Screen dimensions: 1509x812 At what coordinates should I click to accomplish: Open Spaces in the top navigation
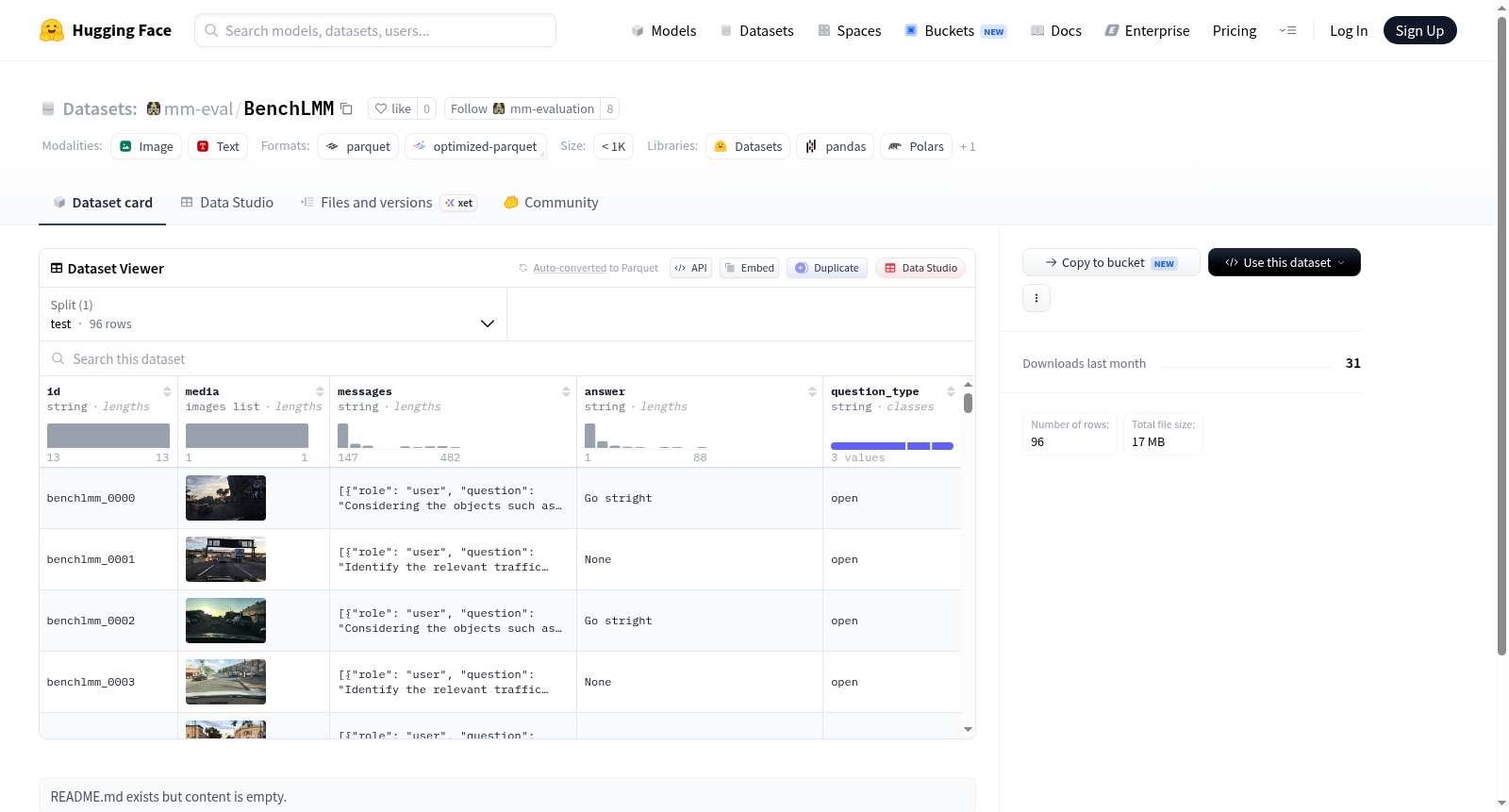(x=850, y=30)
